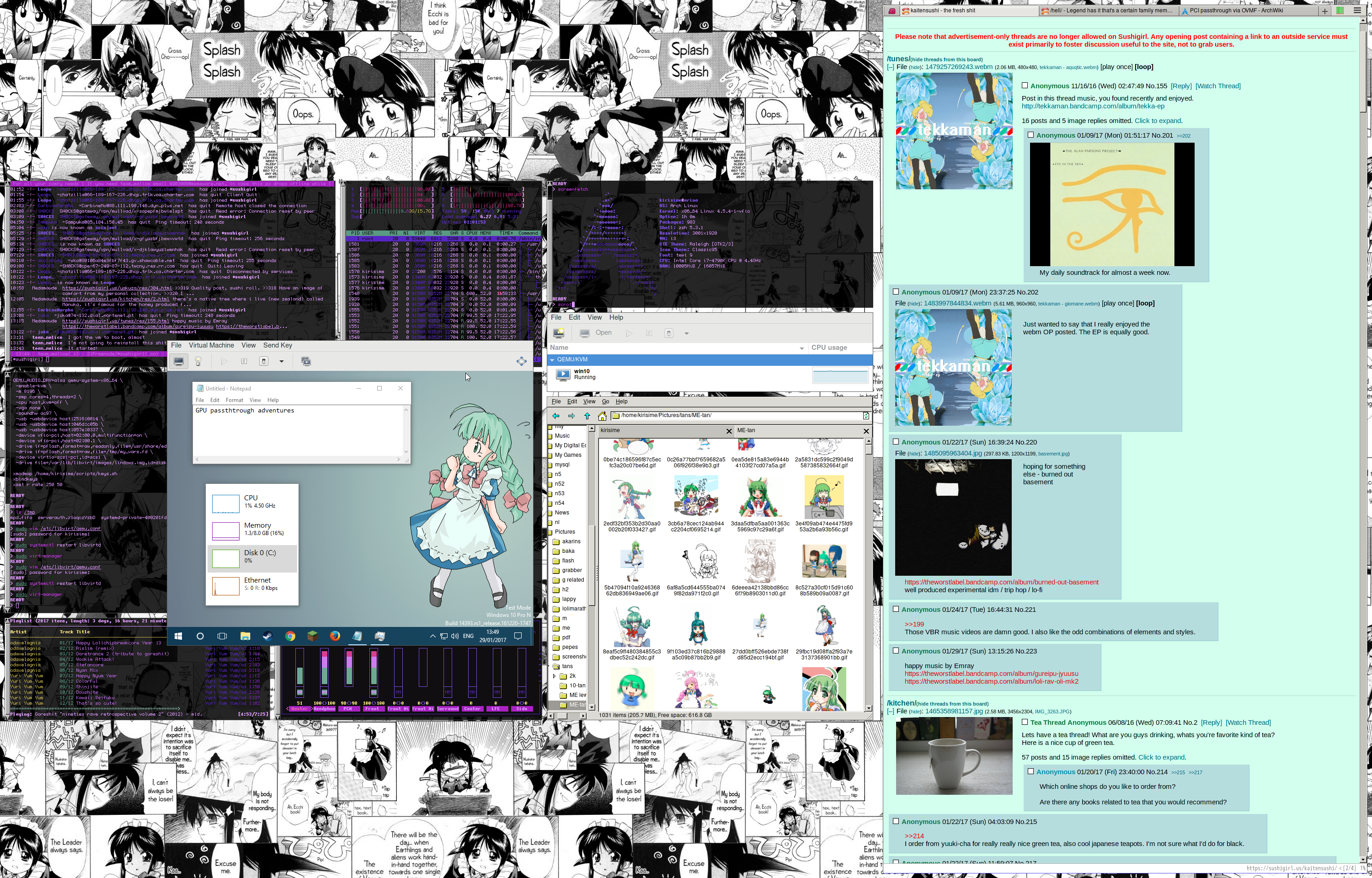The image size is (1372, 878).
Task: Adjust the Headphone volume slider in mixer
Action: click(324, 667)
